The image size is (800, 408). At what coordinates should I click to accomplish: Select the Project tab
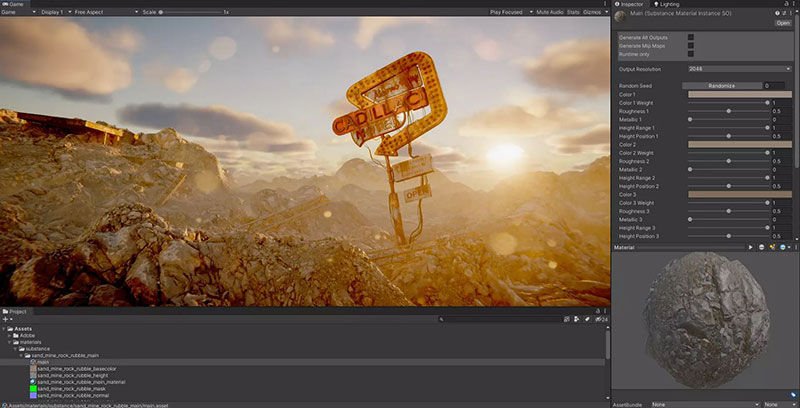click(15, 311)
